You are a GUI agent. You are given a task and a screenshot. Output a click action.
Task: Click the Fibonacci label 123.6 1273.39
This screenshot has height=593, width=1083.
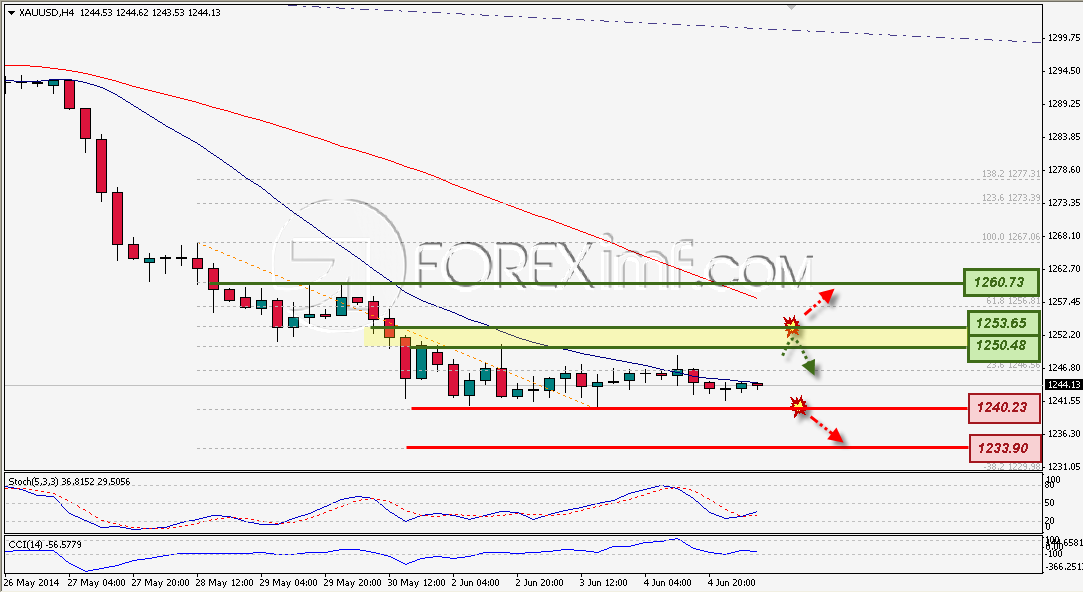point(1010,197)
